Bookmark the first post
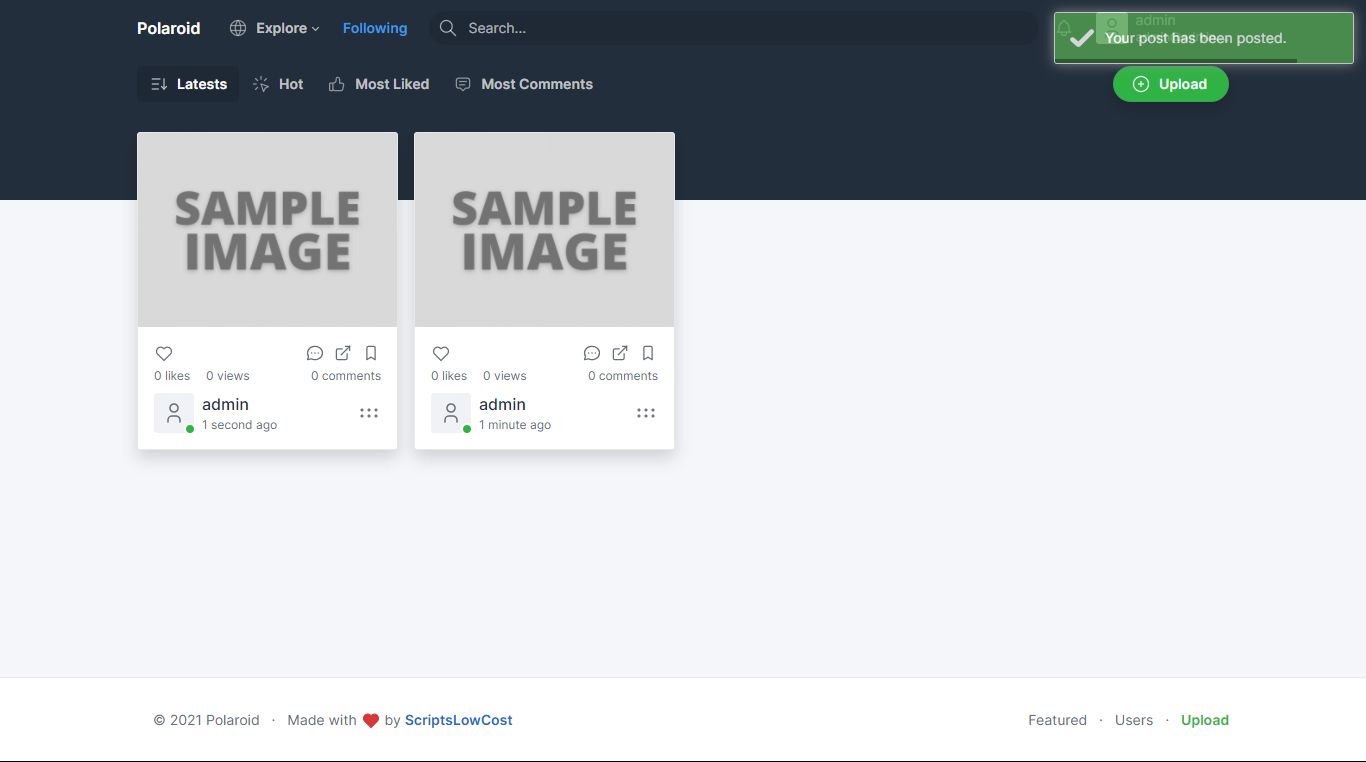 [x=371, y=353]
